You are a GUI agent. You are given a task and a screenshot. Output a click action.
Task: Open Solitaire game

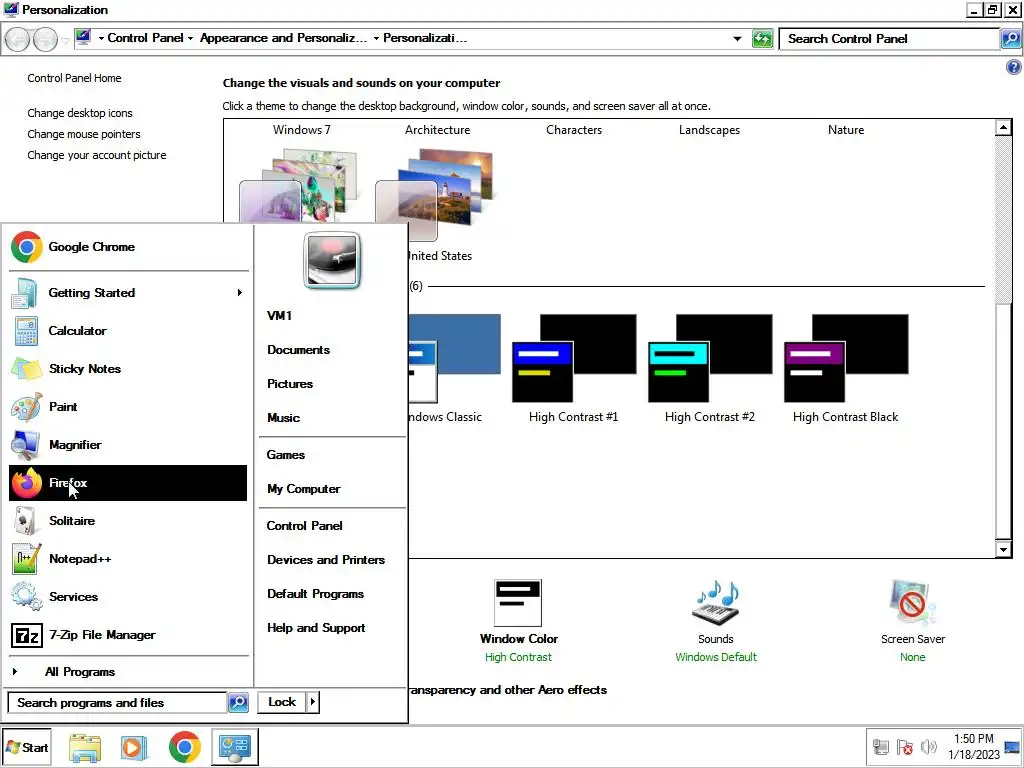point(128,520)
